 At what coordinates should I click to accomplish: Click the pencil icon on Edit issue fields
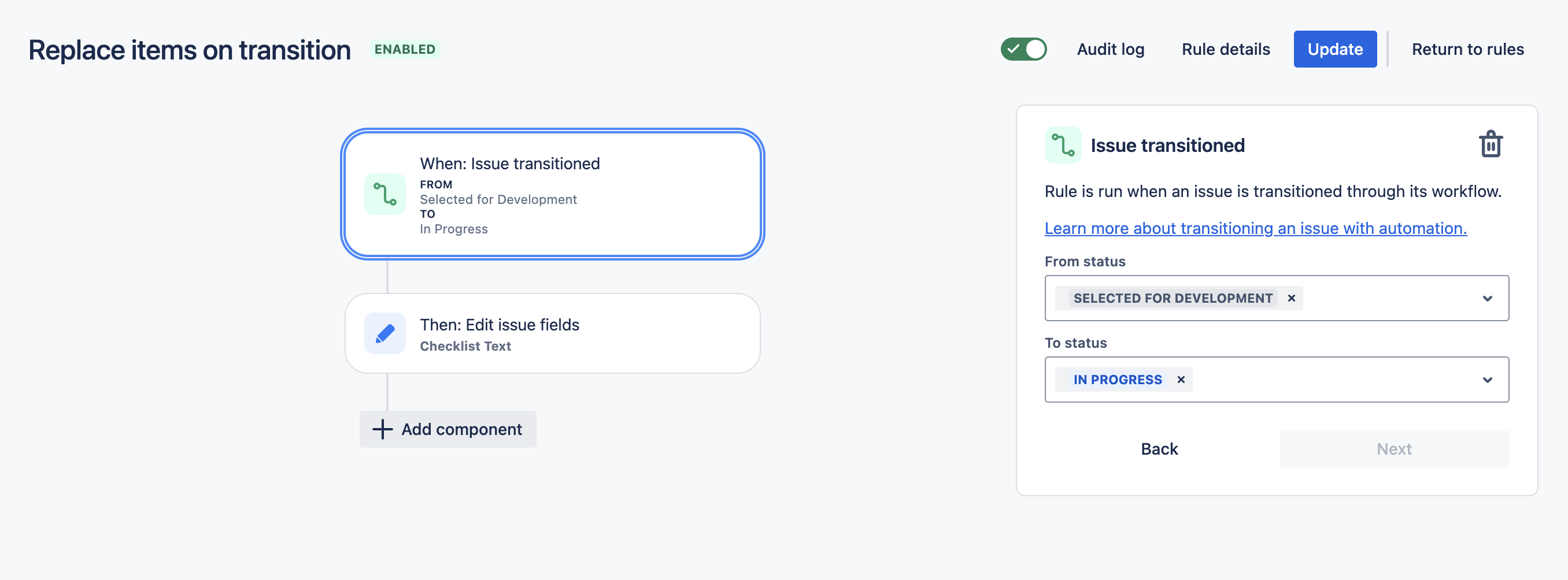pos(384,333)
